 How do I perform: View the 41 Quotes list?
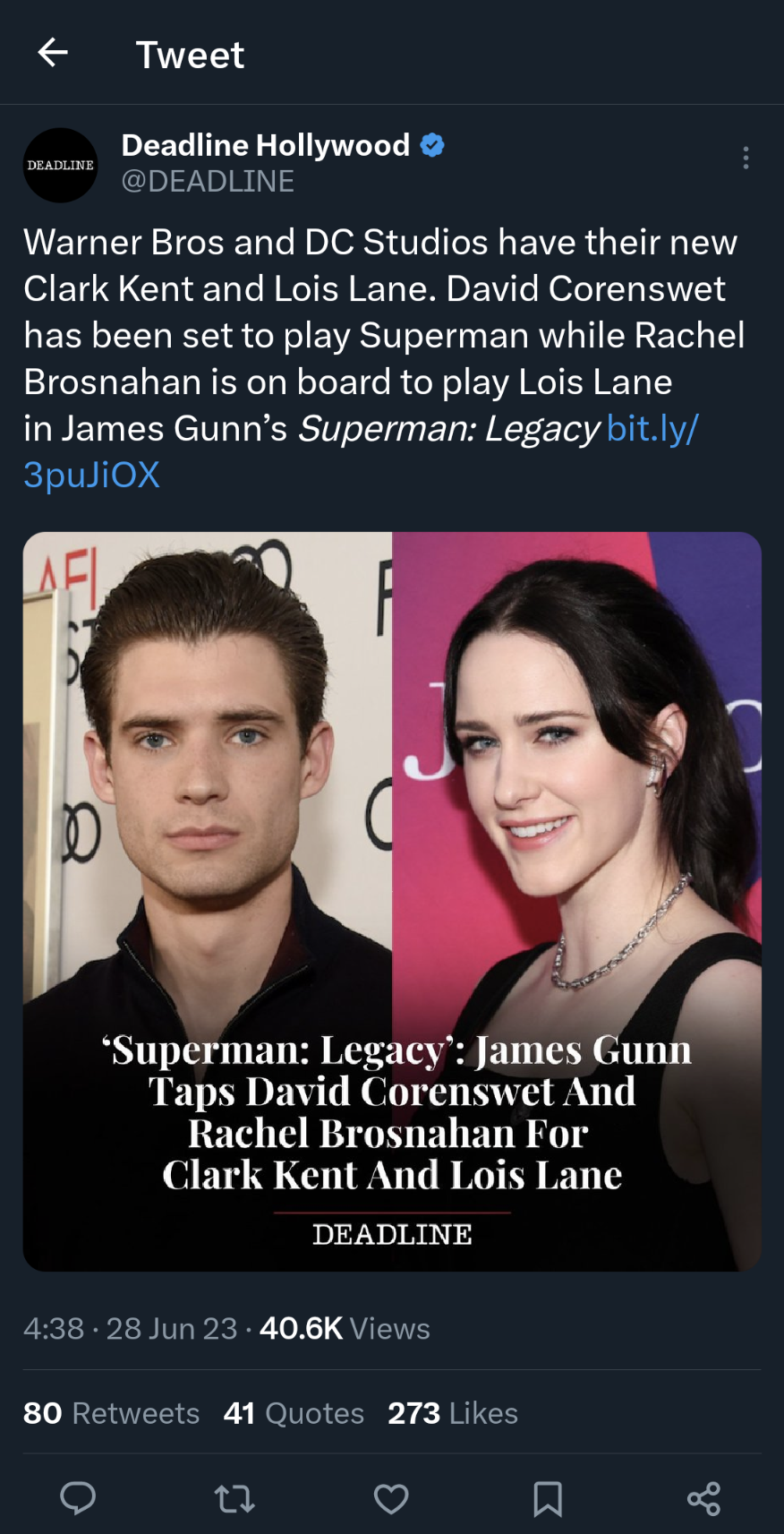point(294,1413)
